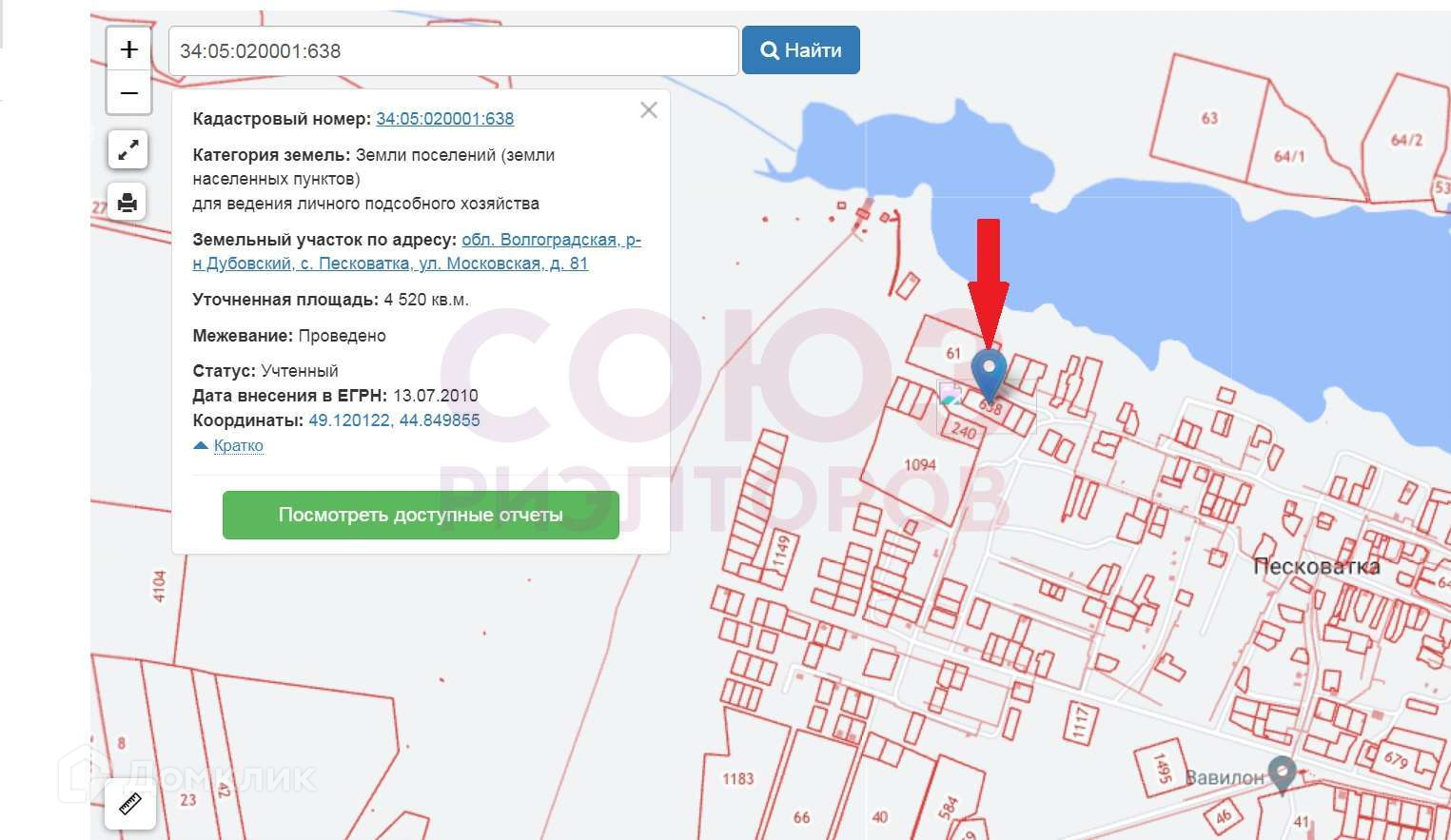Print the map using printer icon
The height and width of the screenshot is (840, 1451).
[x=127, y=203]
